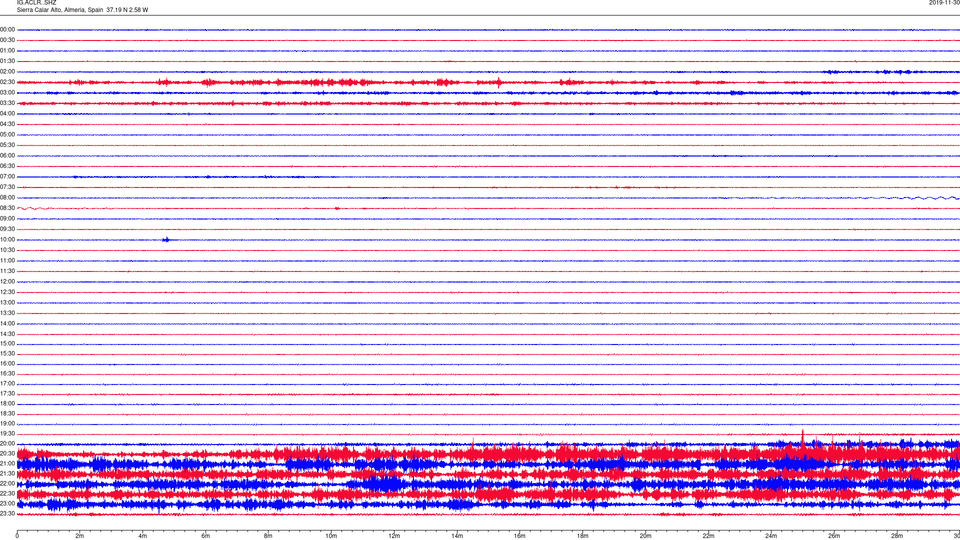Click the 6m tick on the minute axis
Image resolution: width=960 pixels, height=540 pixels.
pyautogui.click(x=205, y=536)
